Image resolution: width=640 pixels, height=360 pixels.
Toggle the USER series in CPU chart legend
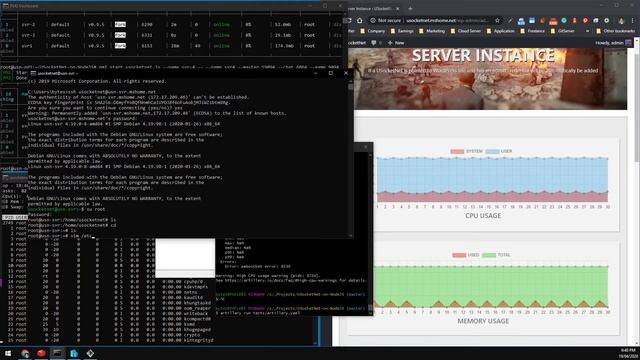(499, 151)
